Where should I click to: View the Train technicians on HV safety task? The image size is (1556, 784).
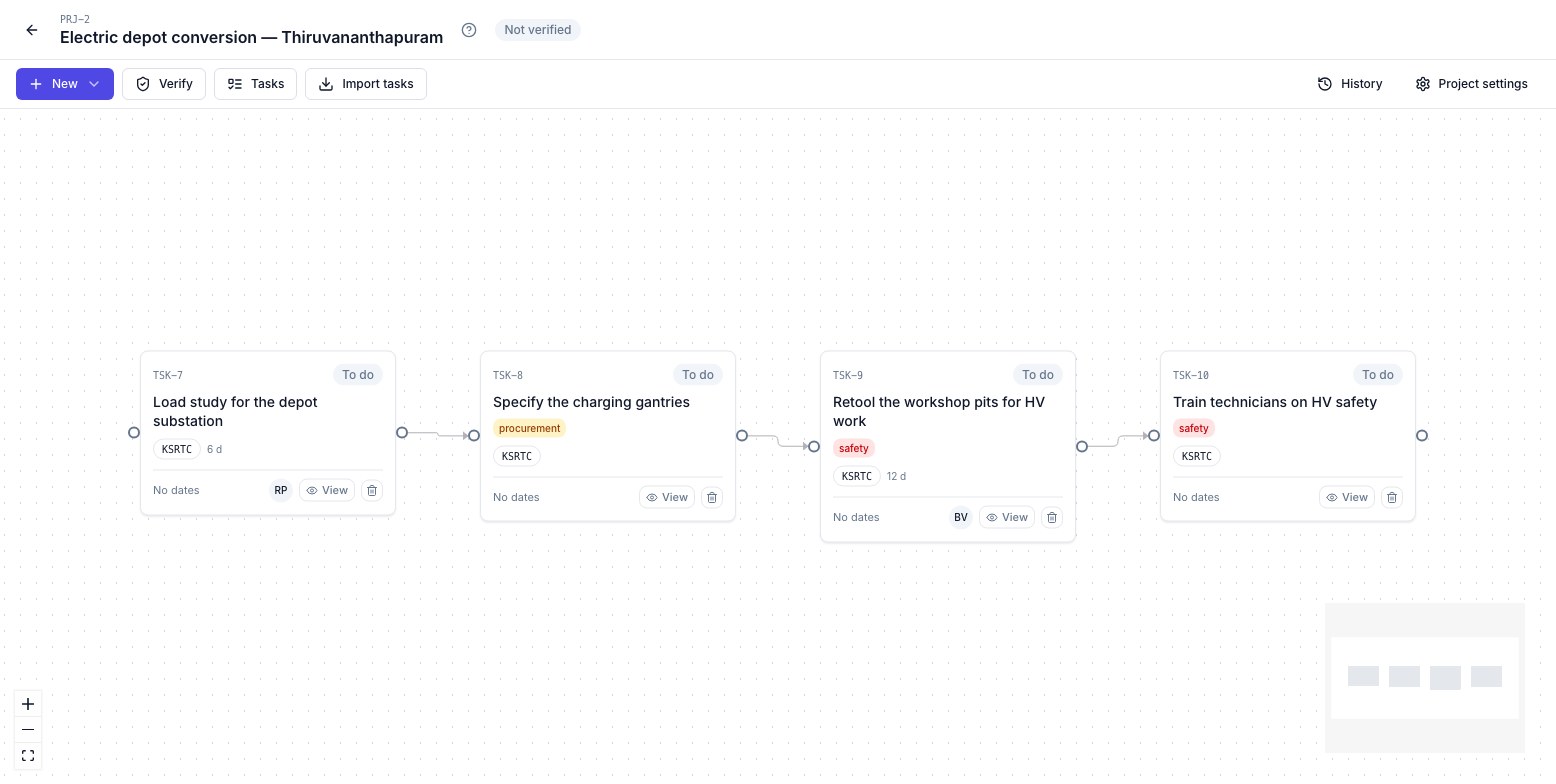tap(1347, 497)
